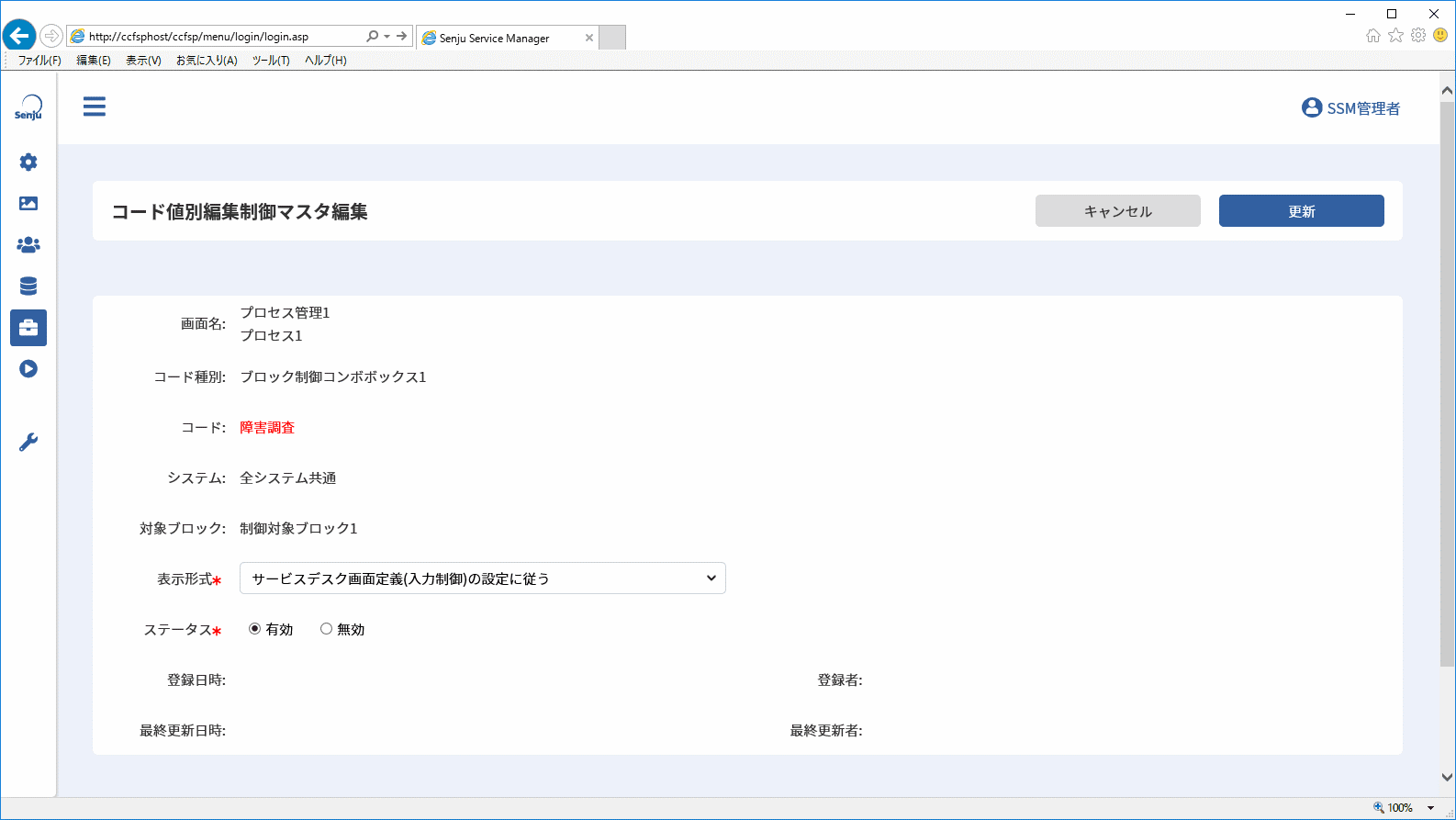
Task: Click the キャンセル button
Action: coord(1118,211)
